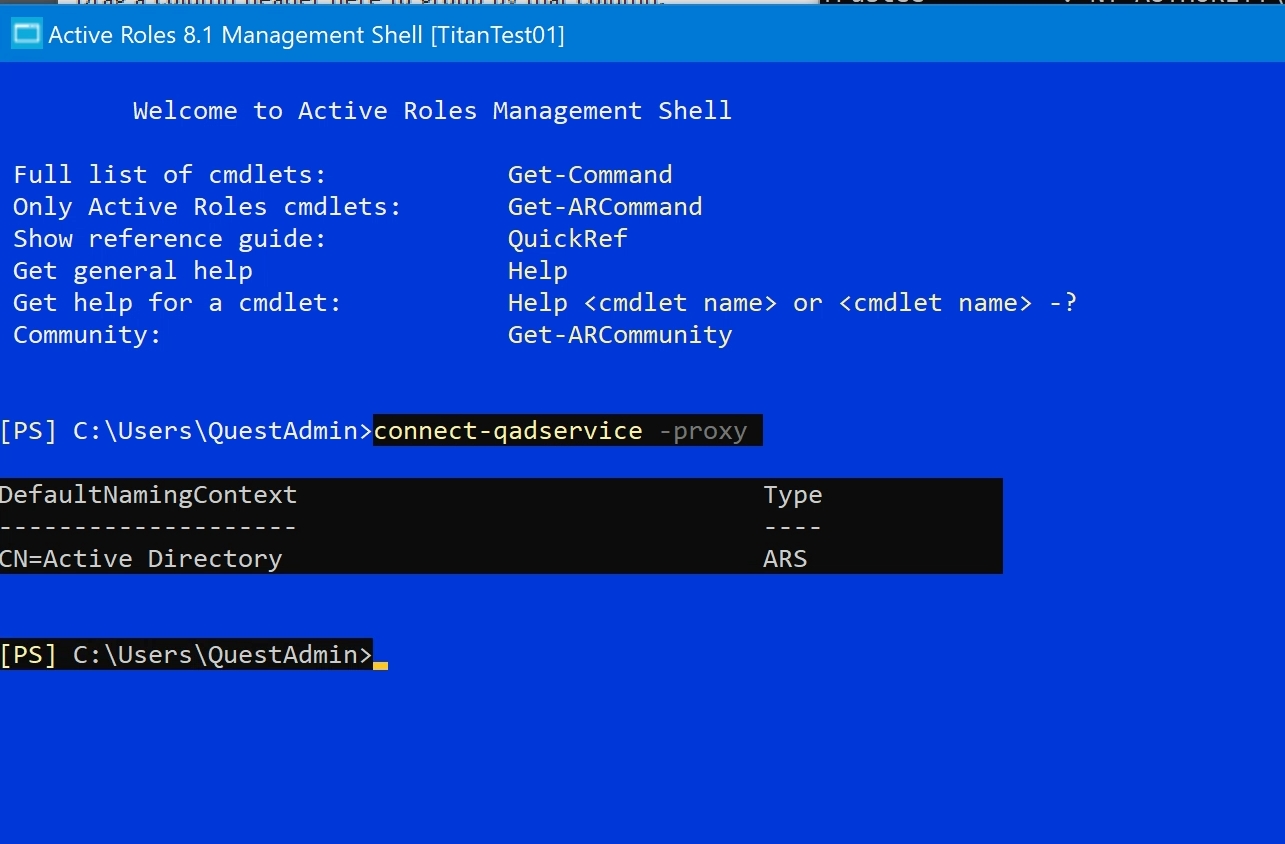Click the 'Only Active Roles cmdlets:' label
Screen dimensions: 1285x844
point(206,207)
